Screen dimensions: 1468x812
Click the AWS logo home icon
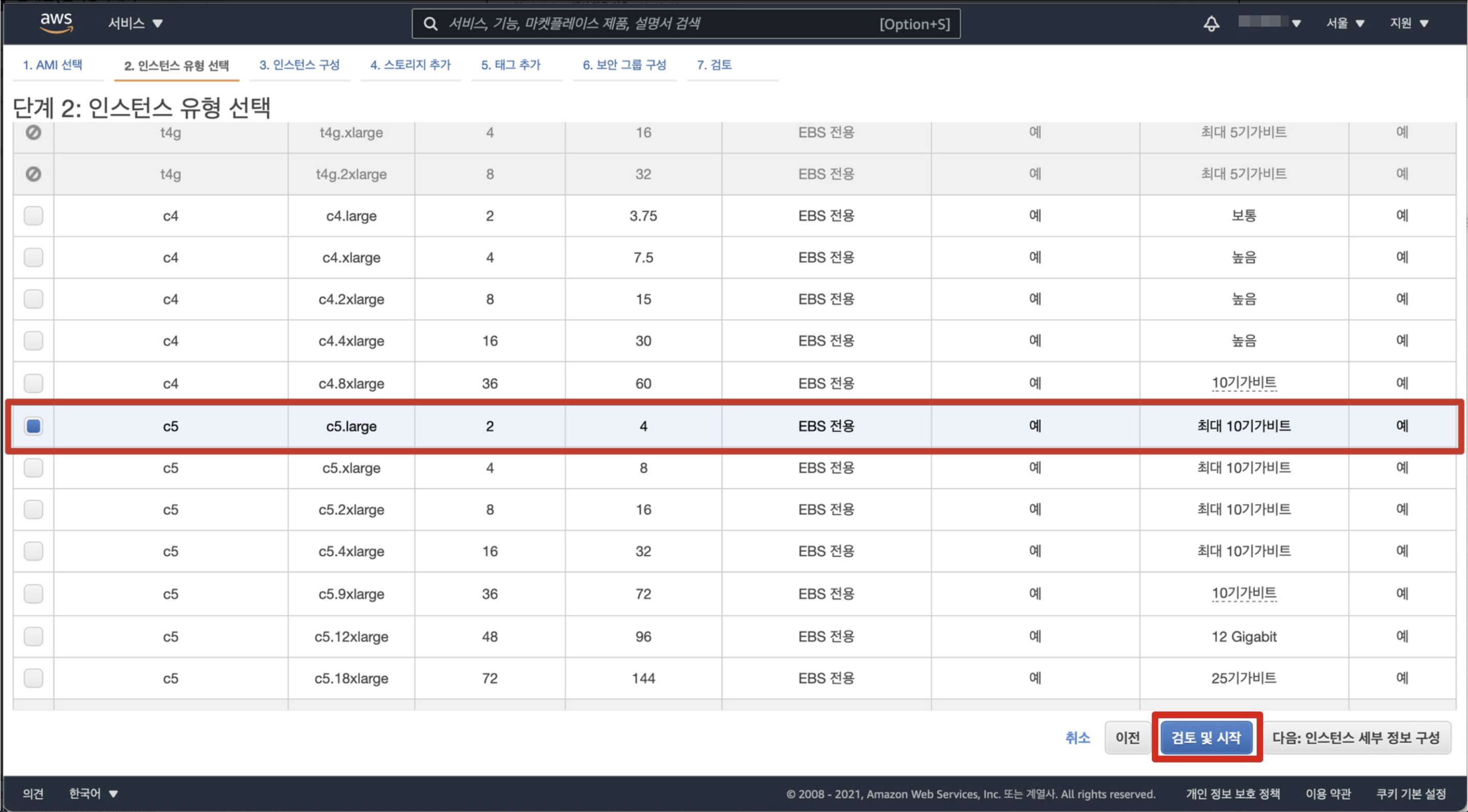(x=56, y=23)
